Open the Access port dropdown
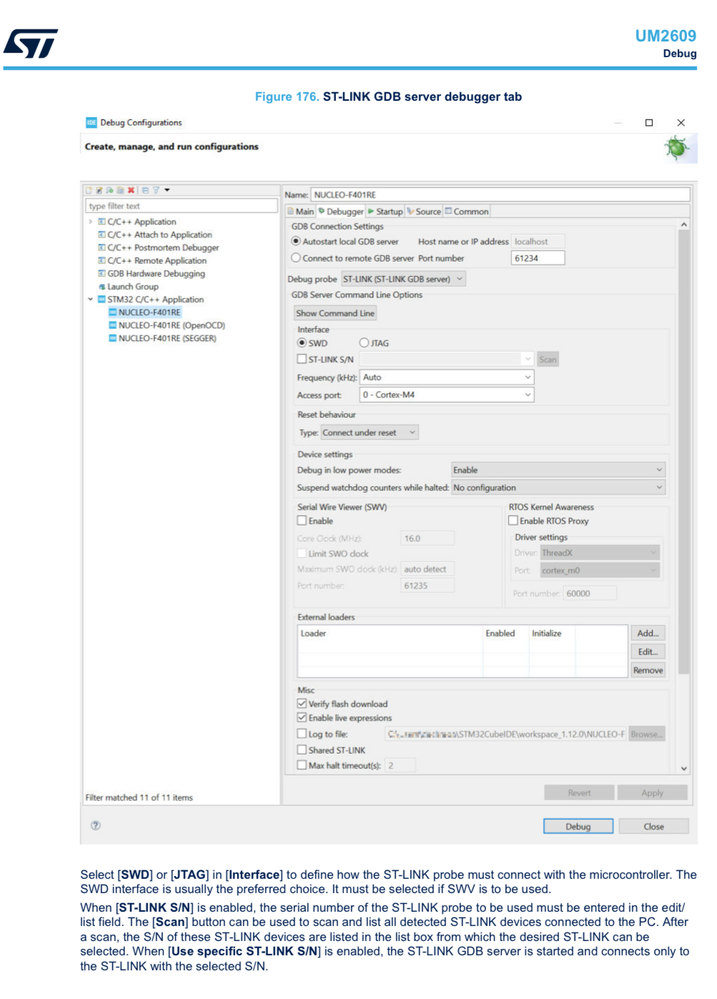This screenshot has width=717, height=999. (447, 395)
